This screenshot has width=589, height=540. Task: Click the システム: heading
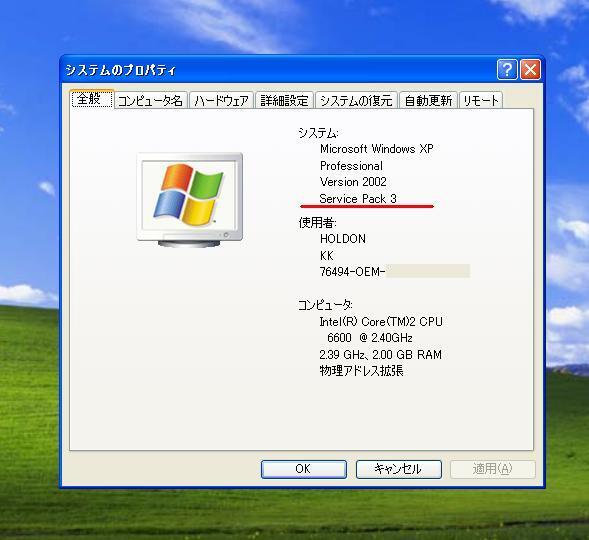[318, 133]
